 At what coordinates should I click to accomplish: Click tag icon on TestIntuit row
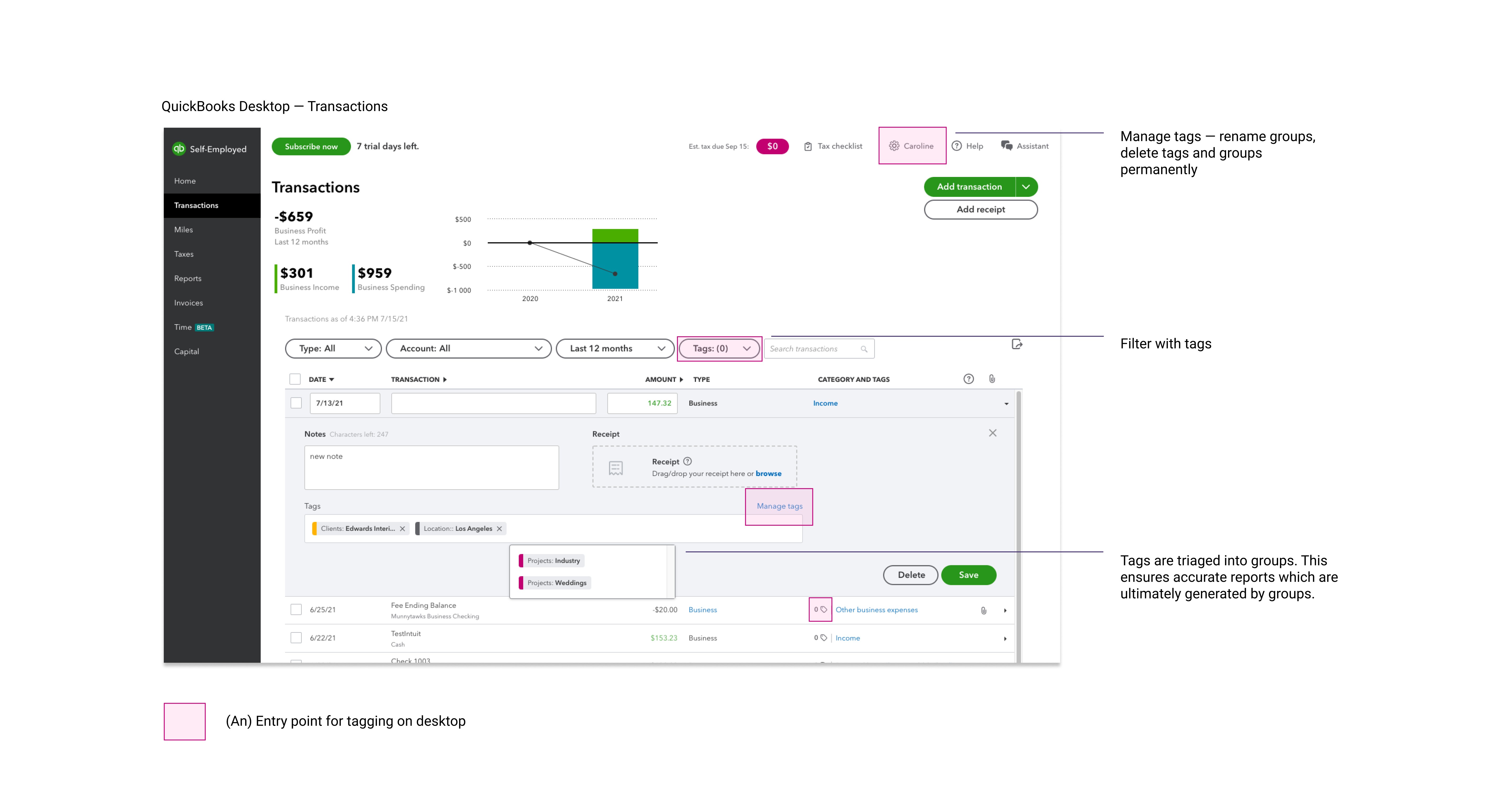823,638
